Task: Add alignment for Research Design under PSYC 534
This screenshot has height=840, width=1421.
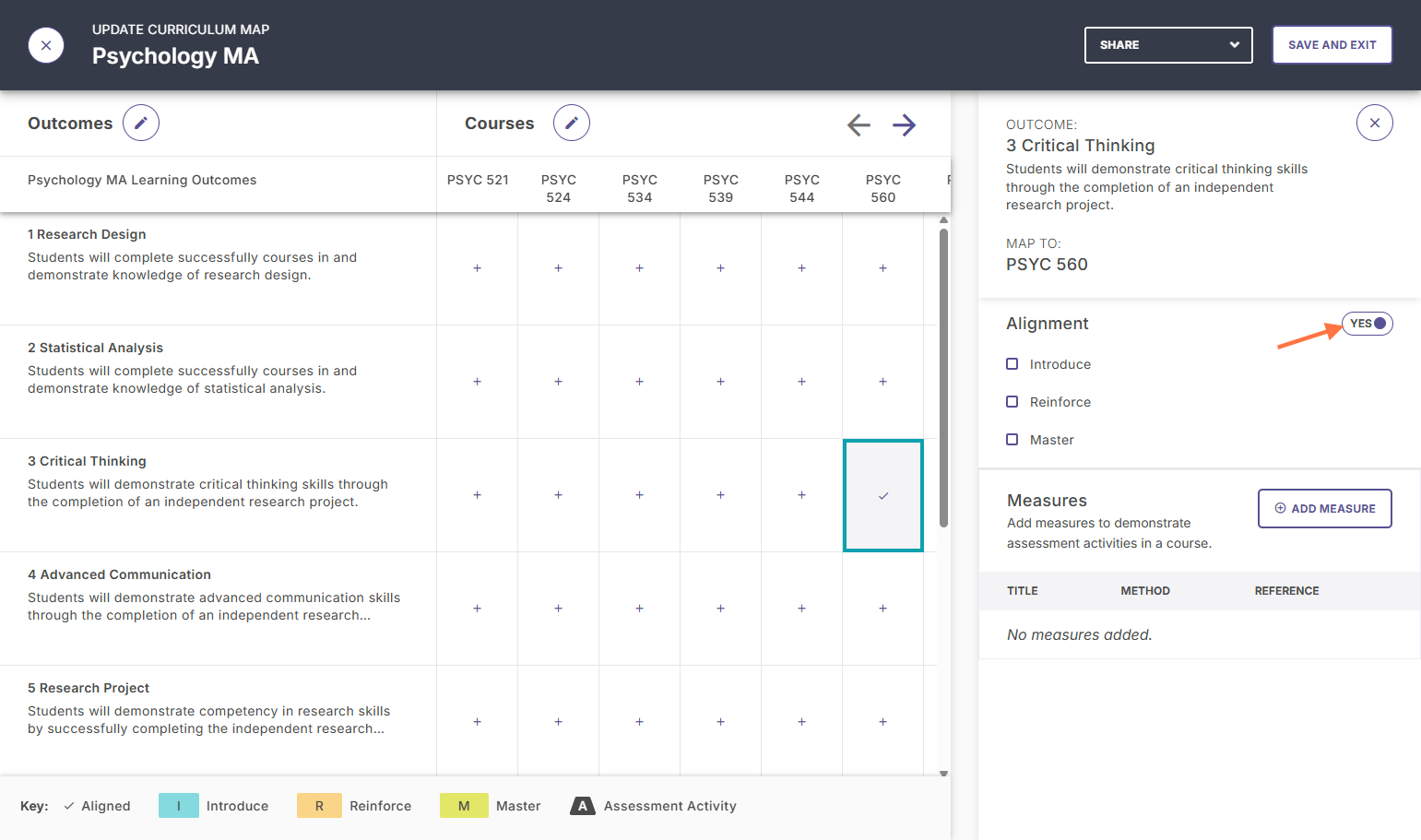Action: point(640,268)
